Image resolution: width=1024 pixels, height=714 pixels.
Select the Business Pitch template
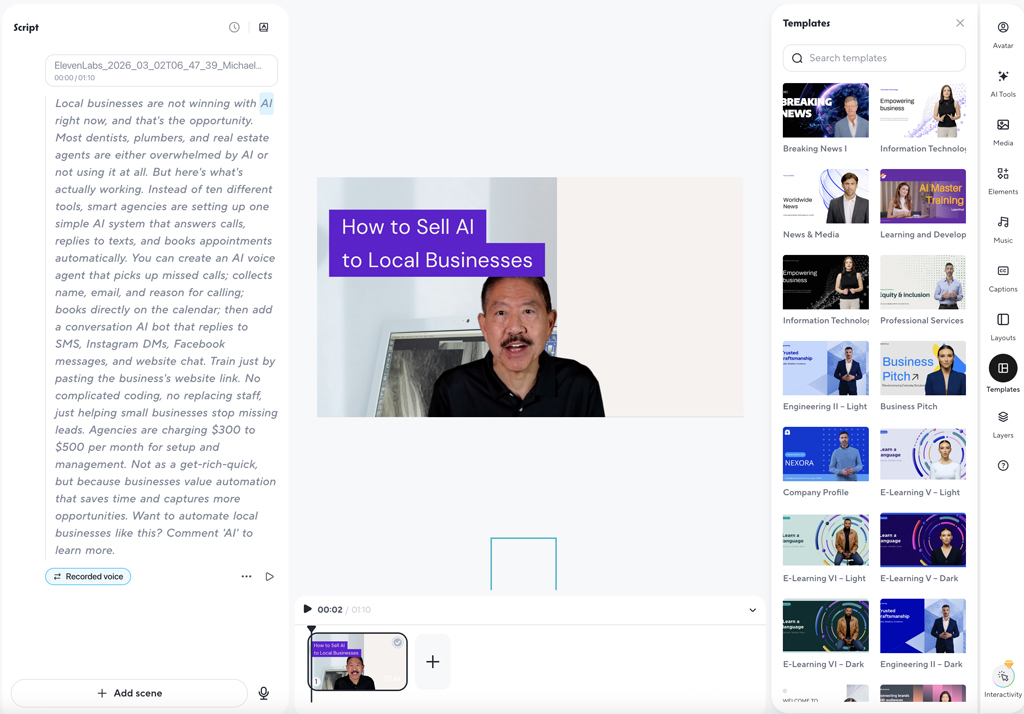pyautogui.click(x=922, y=369)
